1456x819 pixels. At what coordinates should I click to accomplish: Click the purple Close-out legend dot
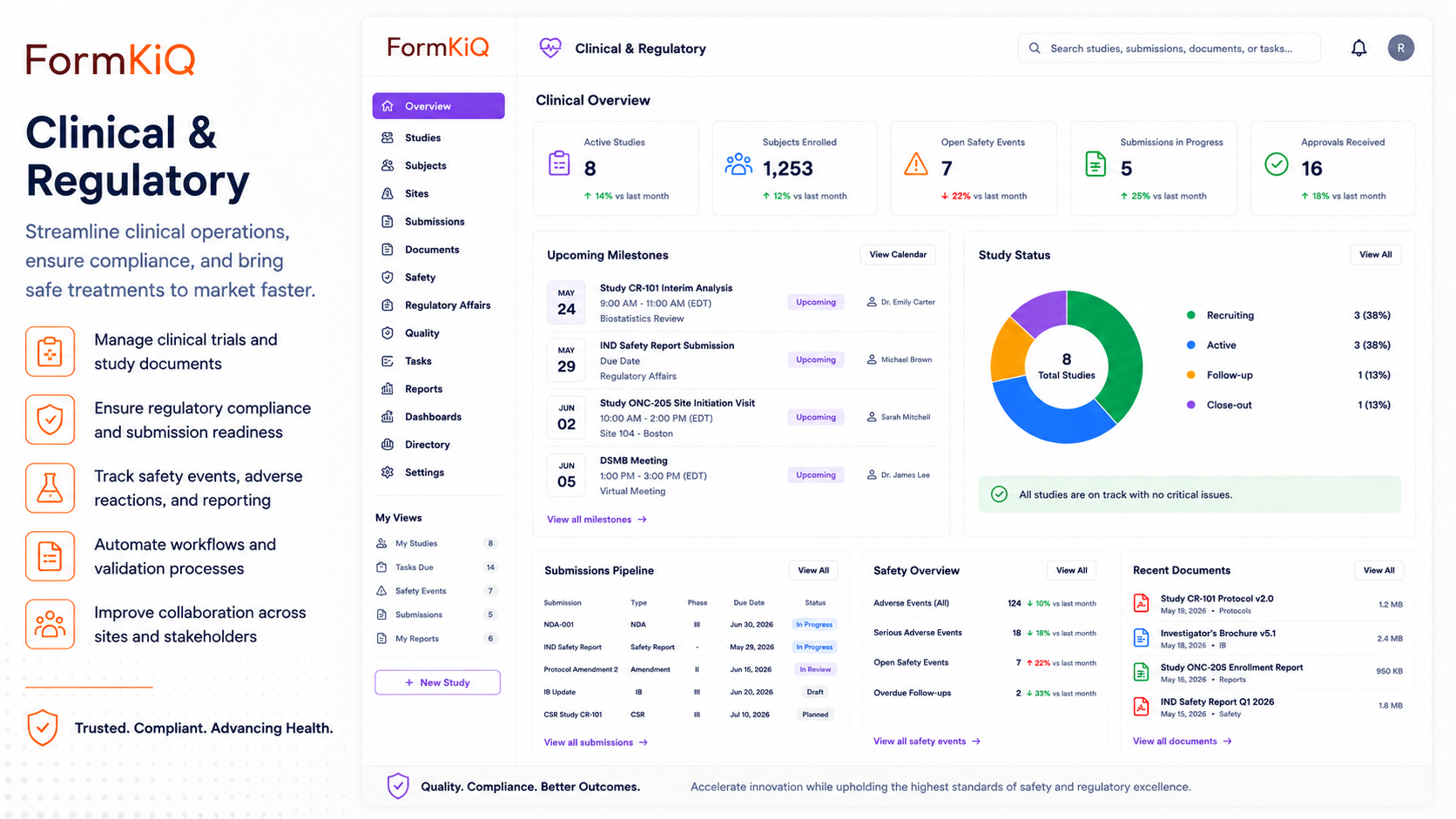(1190, 405)
